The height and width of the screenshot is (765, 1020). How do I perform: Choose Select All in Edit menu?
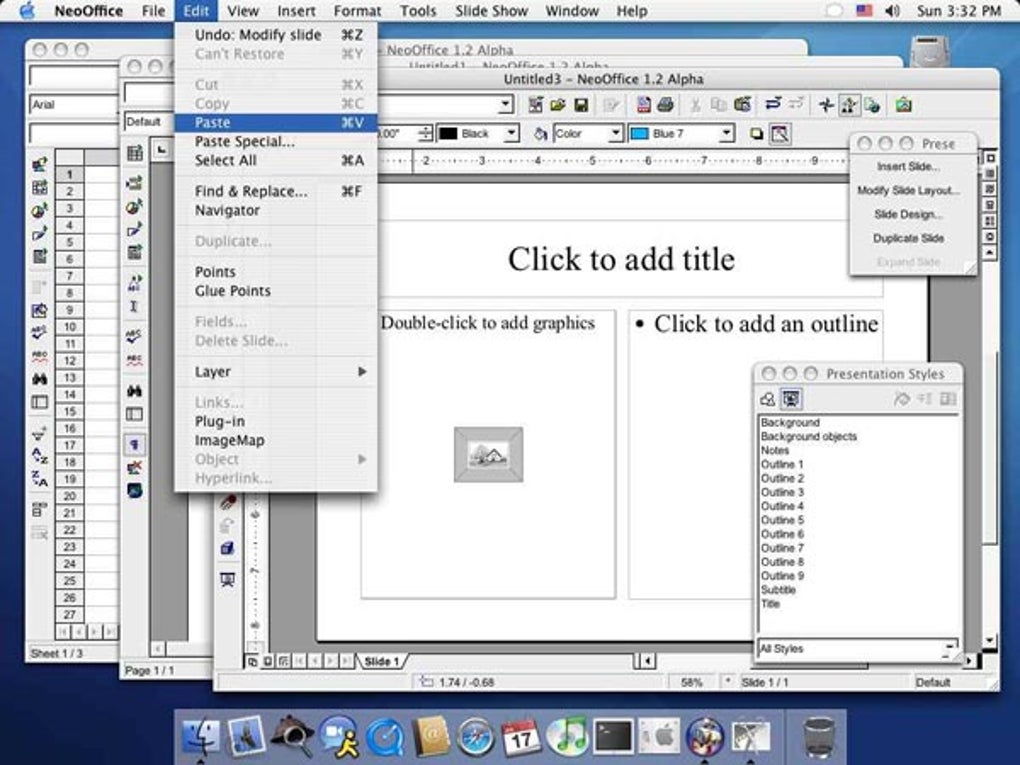click(x=276, y=160)
